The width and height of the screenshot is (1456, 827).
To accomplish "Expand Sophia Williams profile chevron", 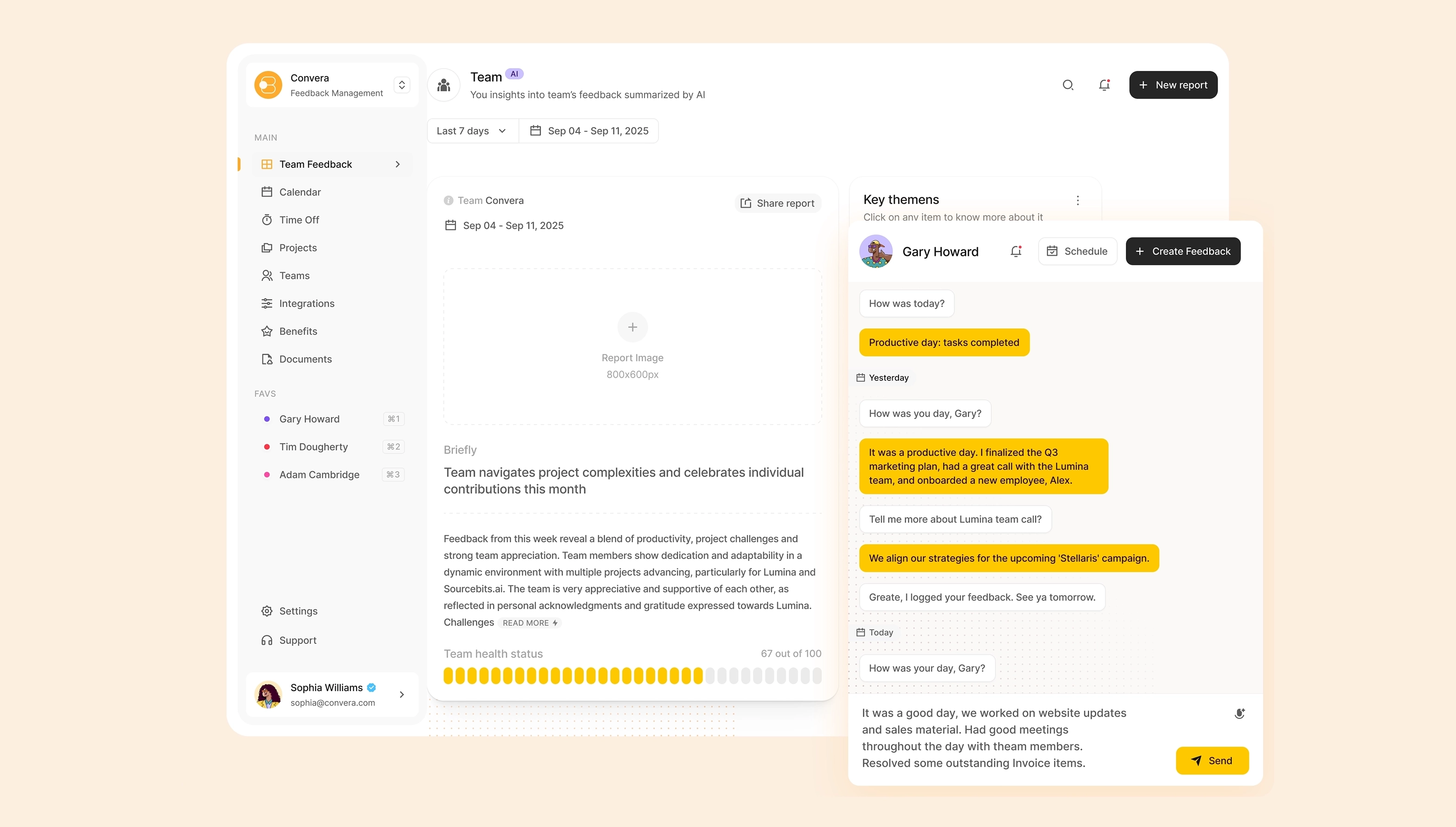I will (x=402, y=695).
